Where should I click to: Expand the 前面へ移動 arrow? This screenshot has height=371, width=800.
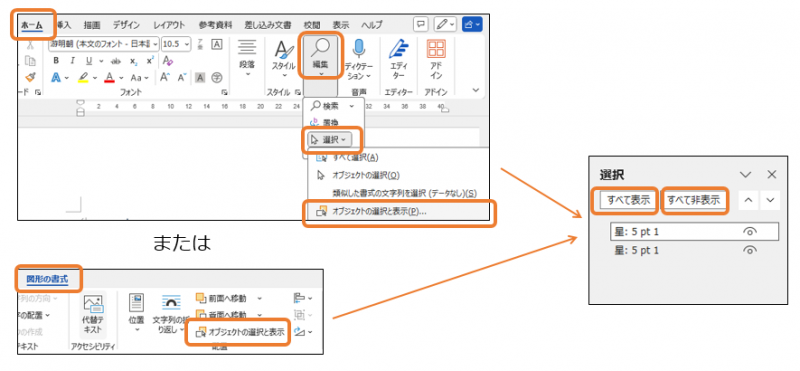point(259,298)
